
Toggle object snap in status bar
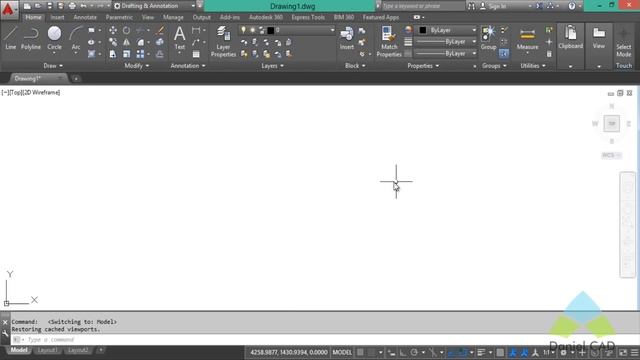(x=463, y=352)
